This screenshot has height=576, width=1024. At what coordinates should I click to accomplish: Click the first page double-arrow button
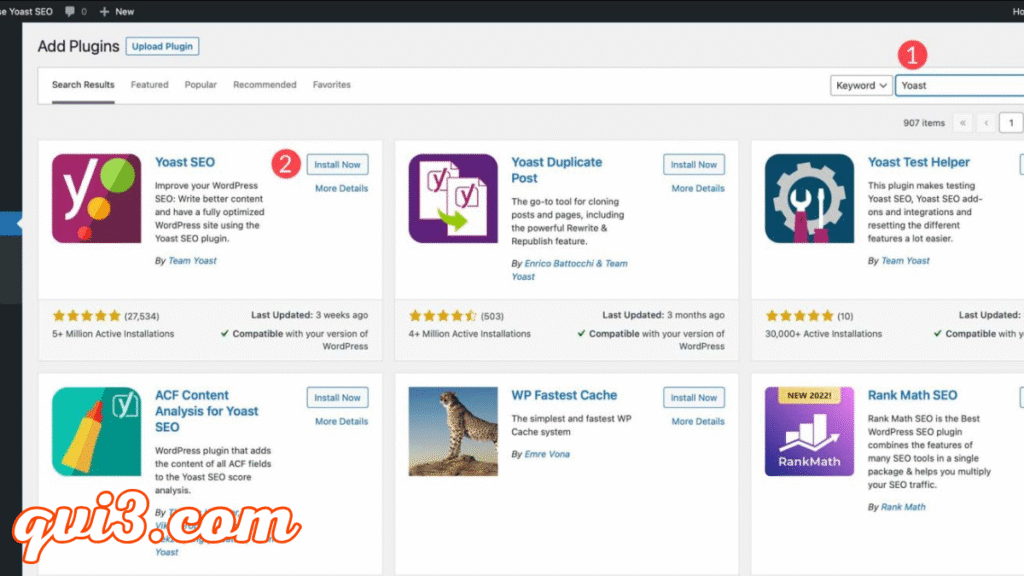pyautogui.click(x=963, y=123)
